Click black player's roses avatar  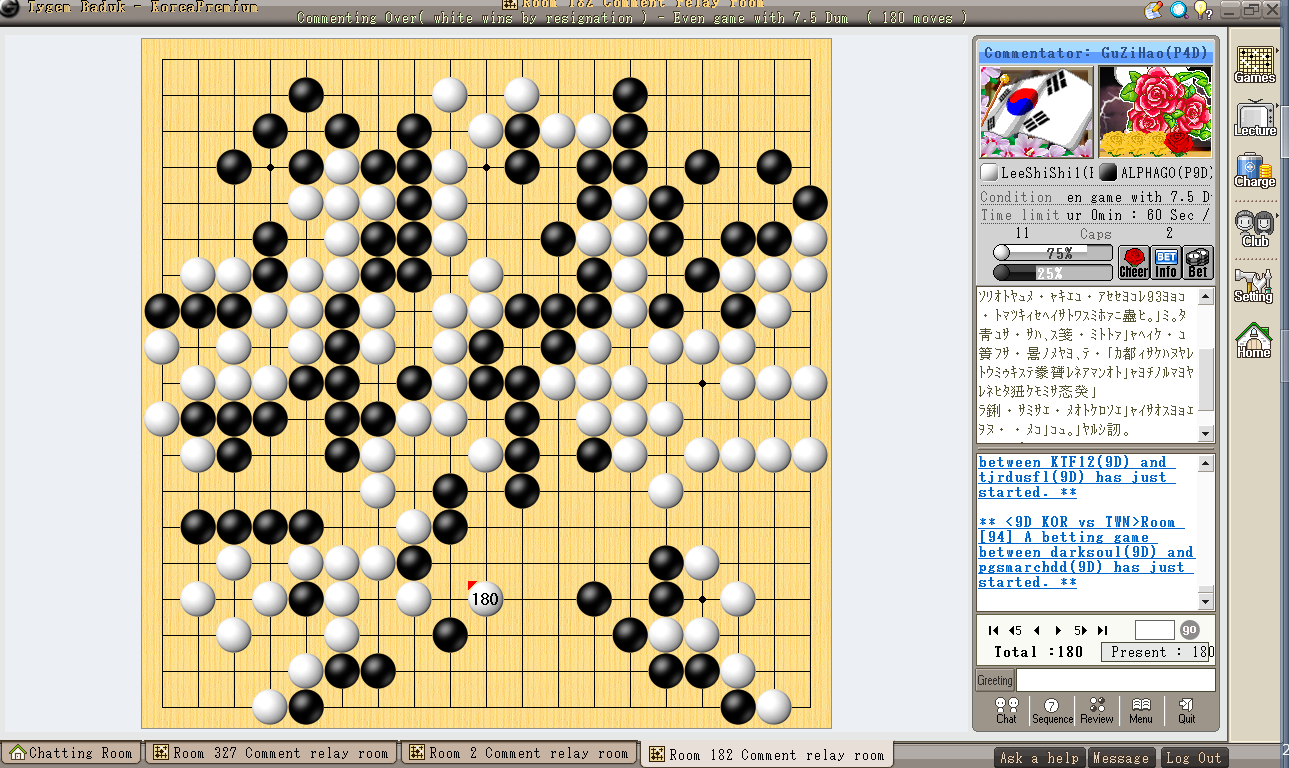coord(1155,112)
